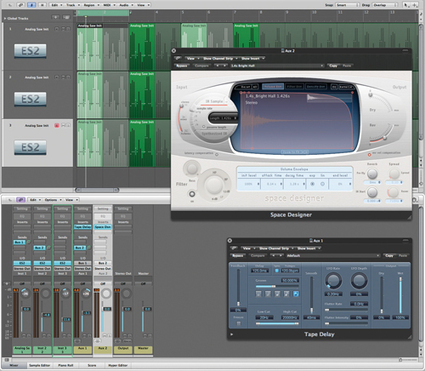Select the exp radio in Volume Envelope
The height and width of the screenshot is (371, 425).
click(312, 184)
